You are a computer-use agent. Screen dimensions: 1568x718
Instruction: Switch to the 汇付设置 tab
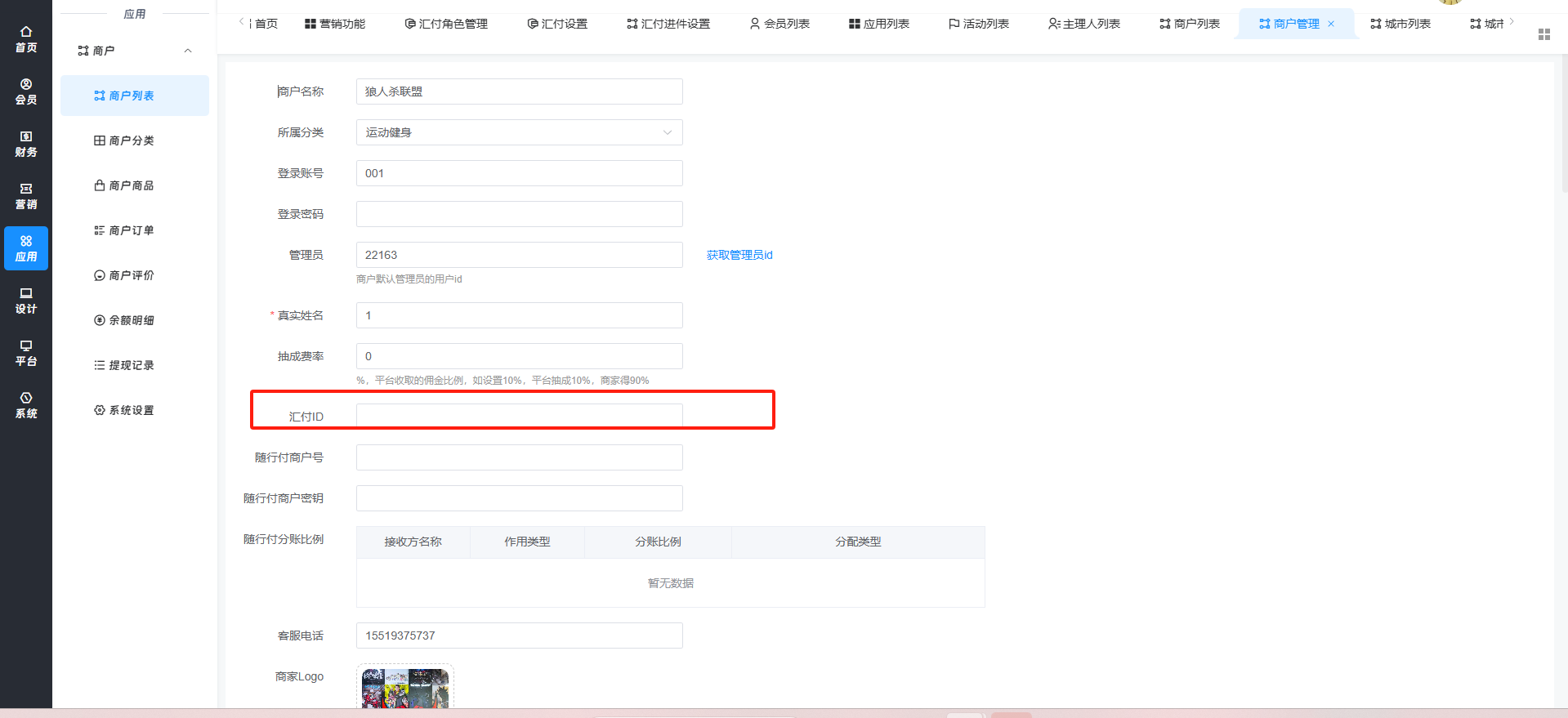[x=557, y=24]
